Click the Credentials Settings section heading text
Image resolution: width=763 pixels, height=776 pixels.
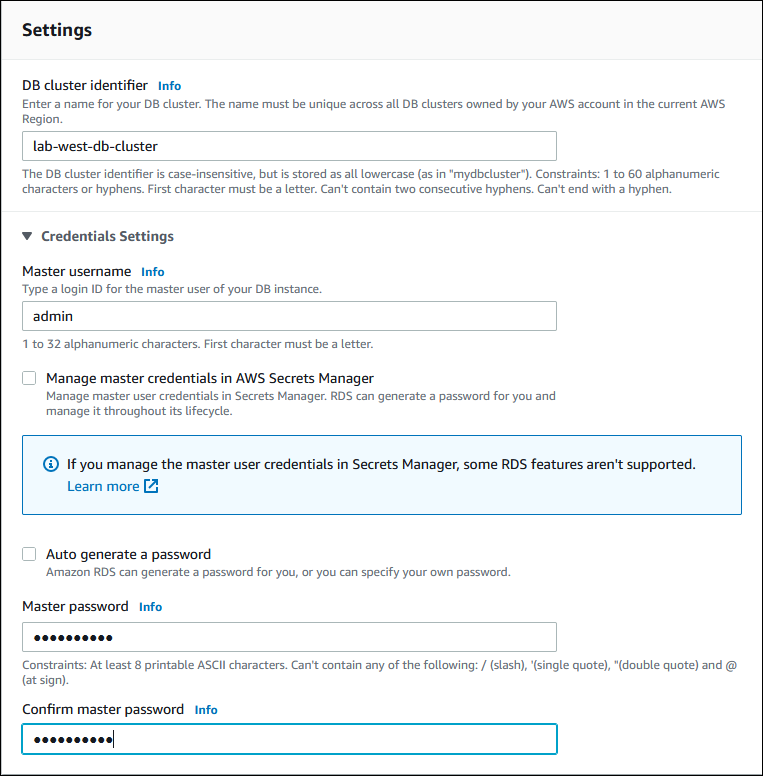(x=107, y=237)
